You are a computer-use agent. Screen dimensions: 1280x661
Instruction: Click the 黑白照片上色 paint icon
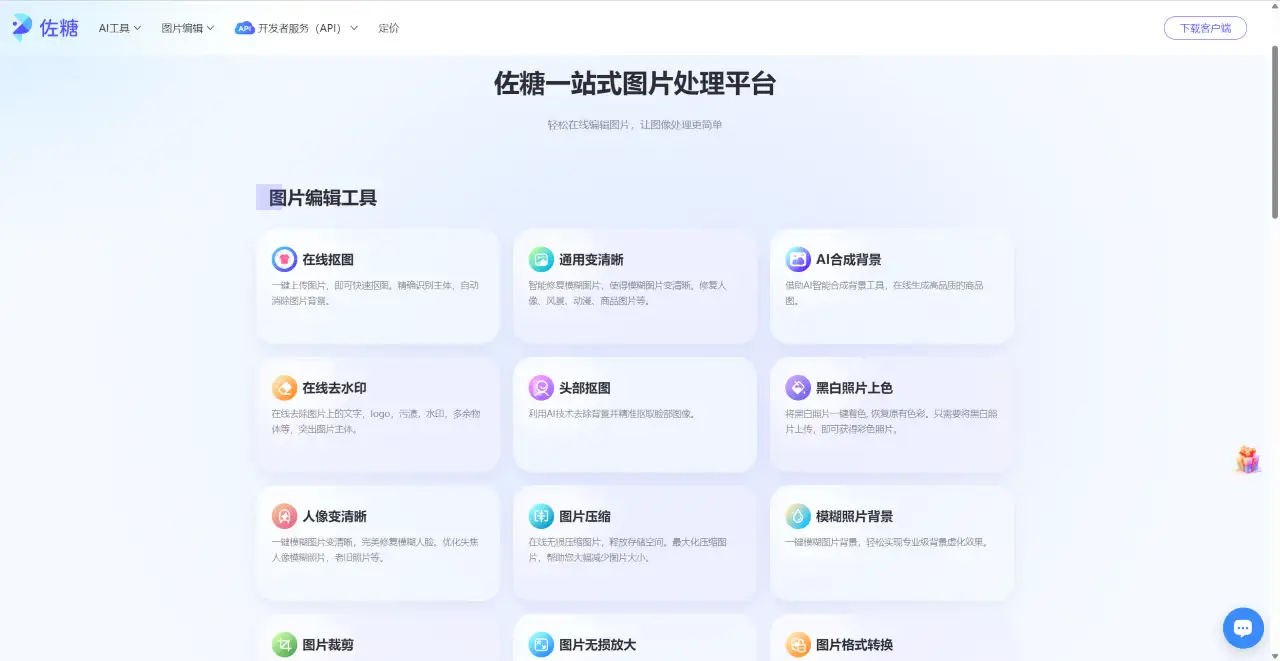click(x=798, y=388)
